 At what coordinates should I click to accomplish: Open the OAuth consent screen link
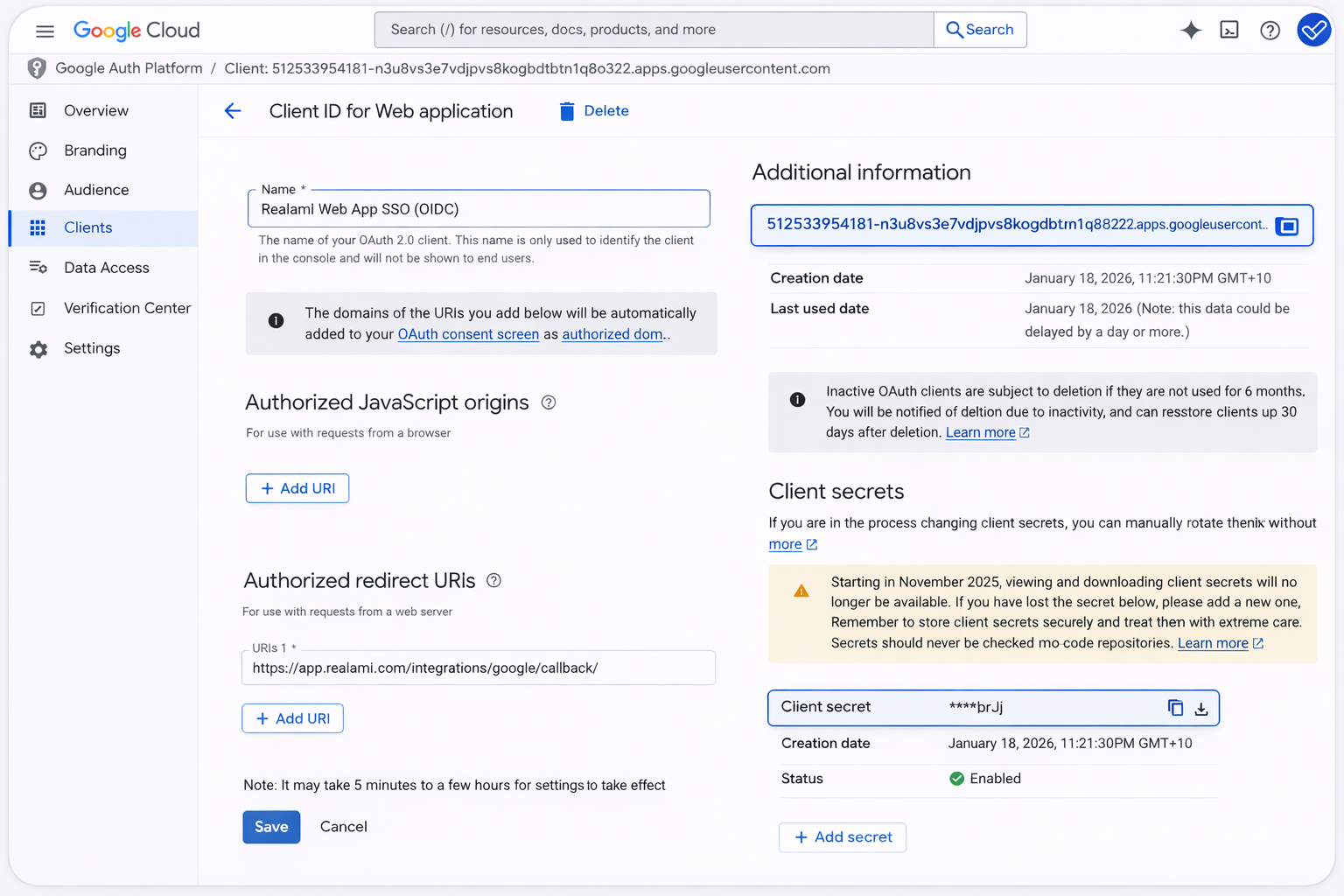coord(468,334)
